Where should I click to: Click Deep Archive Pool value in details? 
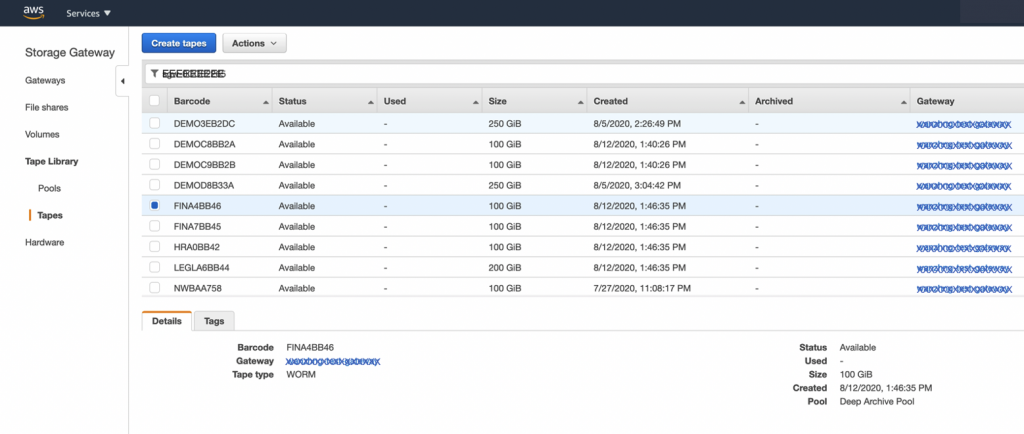[876, 401]
